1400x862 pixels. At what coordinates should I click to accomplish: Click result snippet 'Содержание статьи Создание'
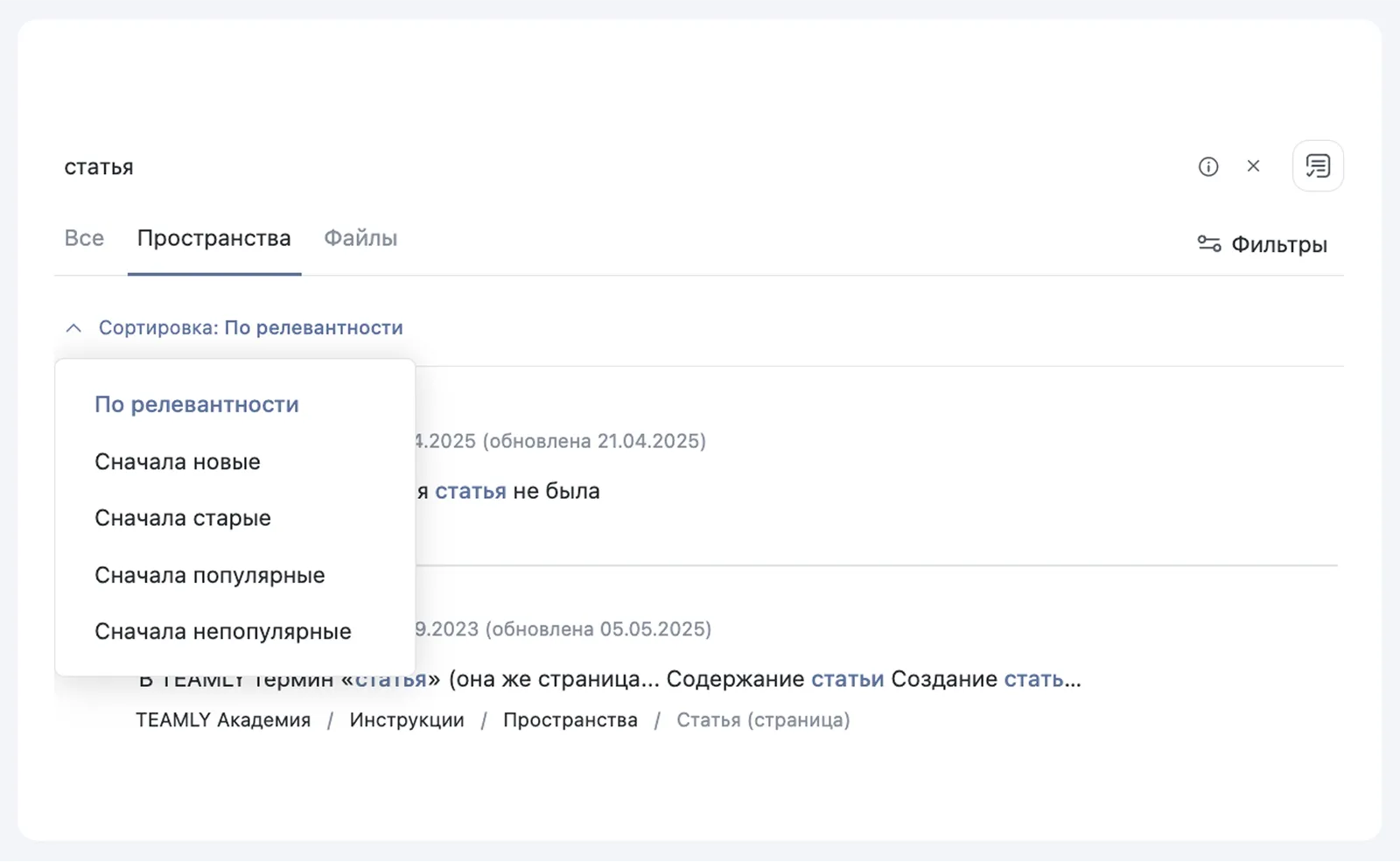click(x=832, y=679)
